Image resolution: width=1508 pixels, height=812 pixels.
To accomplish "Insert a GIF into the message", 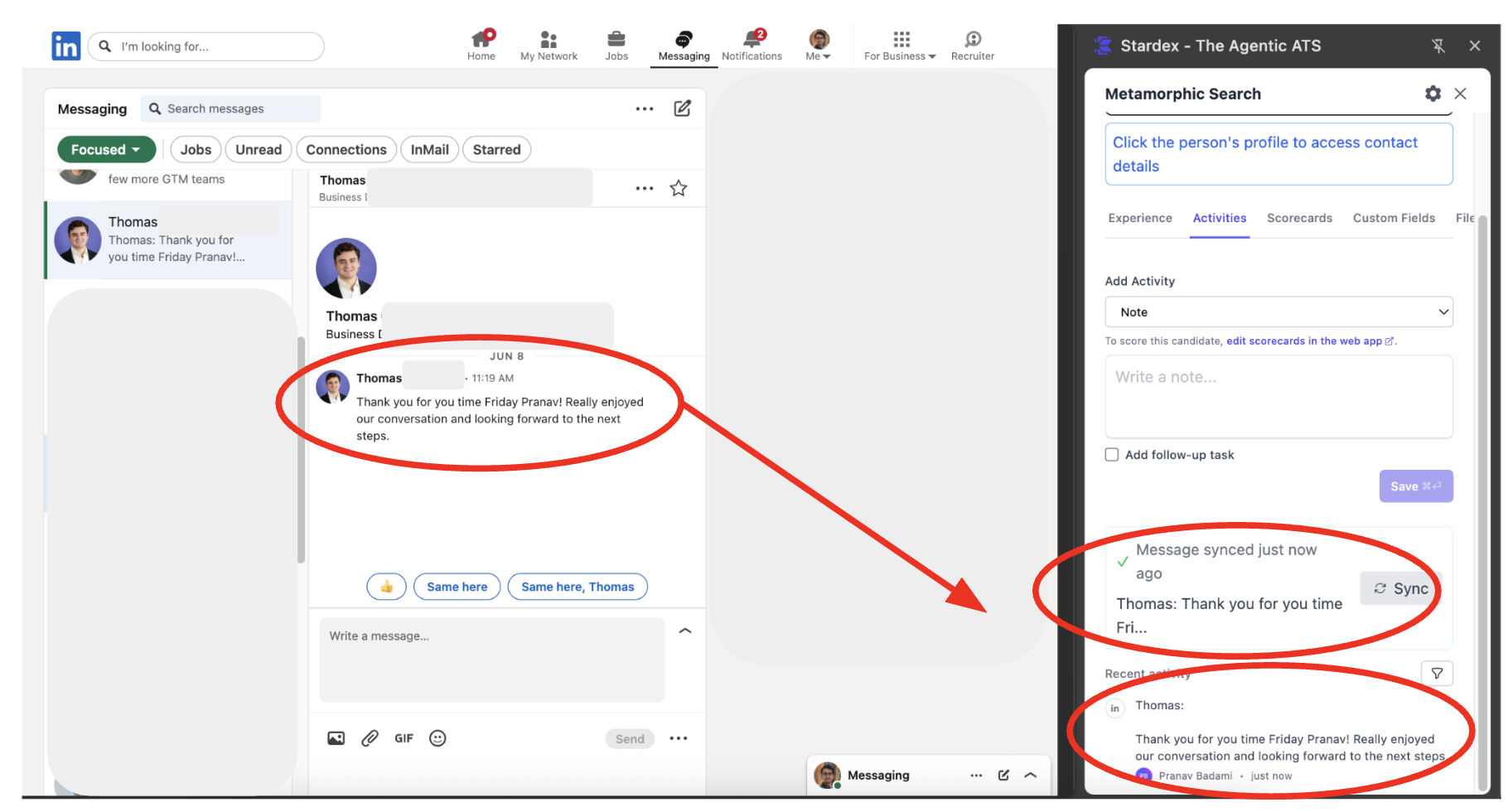I will pyautogui.click(x=404, y=738).
